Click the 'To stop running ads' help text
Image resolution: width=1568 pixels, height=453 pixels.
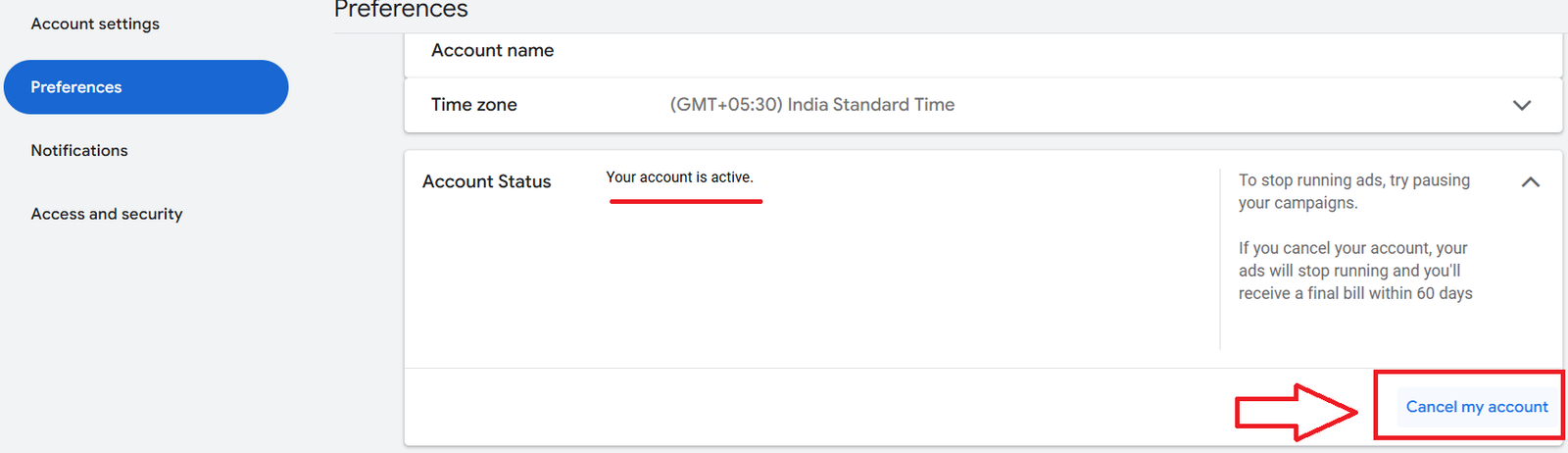tap(1352, 191)
